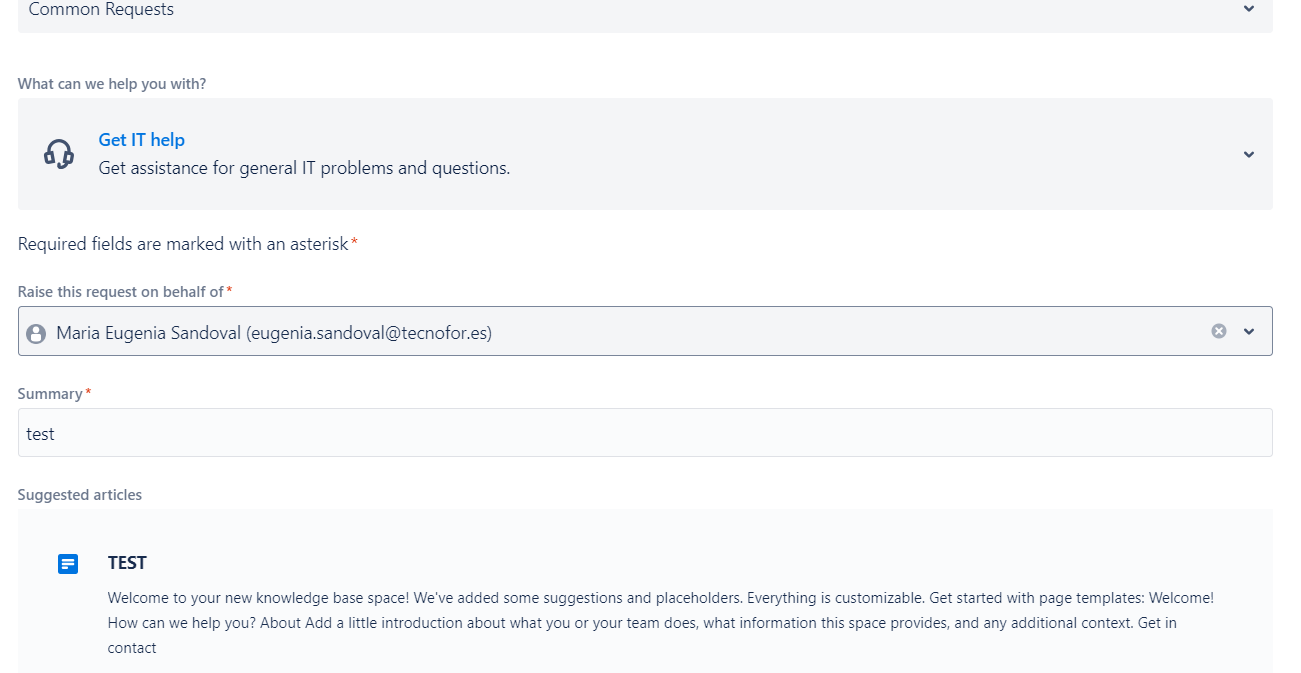Click the Suggested articles heading
Viewport: 1301px width, 673px height.
click(80, 495)
